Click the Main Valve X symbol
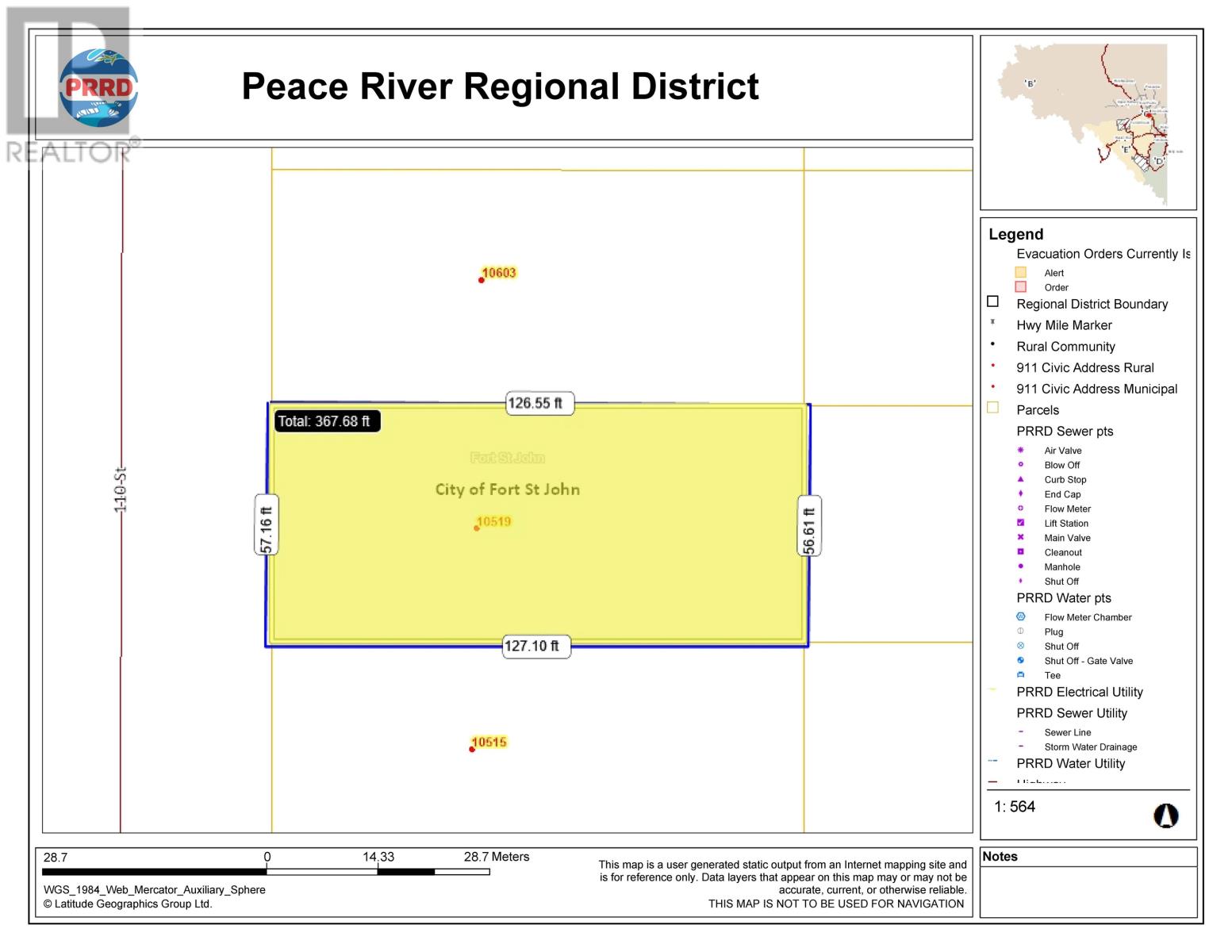1232x952 pixels. 1021,537
